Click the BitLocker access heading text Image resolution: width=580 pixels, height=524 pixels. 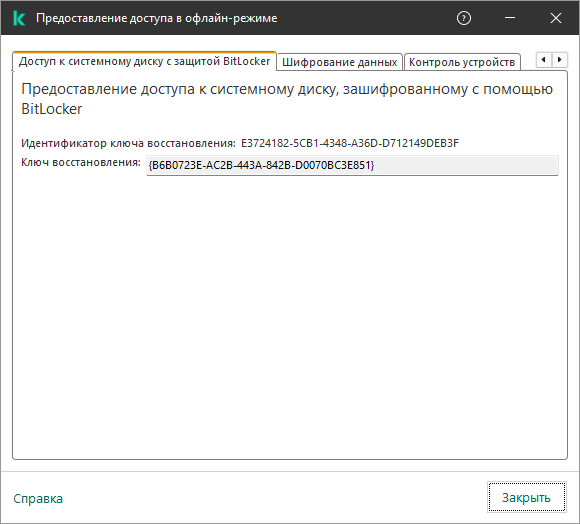[287, 99]
